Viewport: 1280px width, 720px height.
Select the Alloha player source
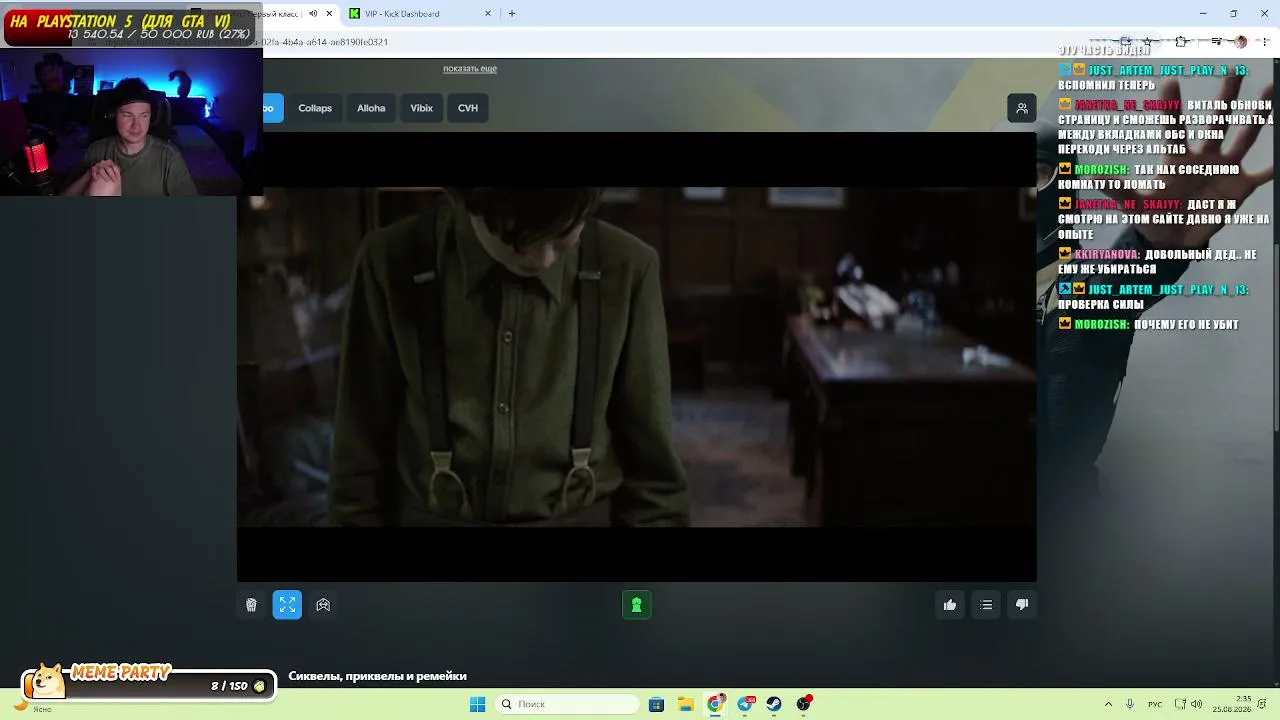[x=371, y=108]
